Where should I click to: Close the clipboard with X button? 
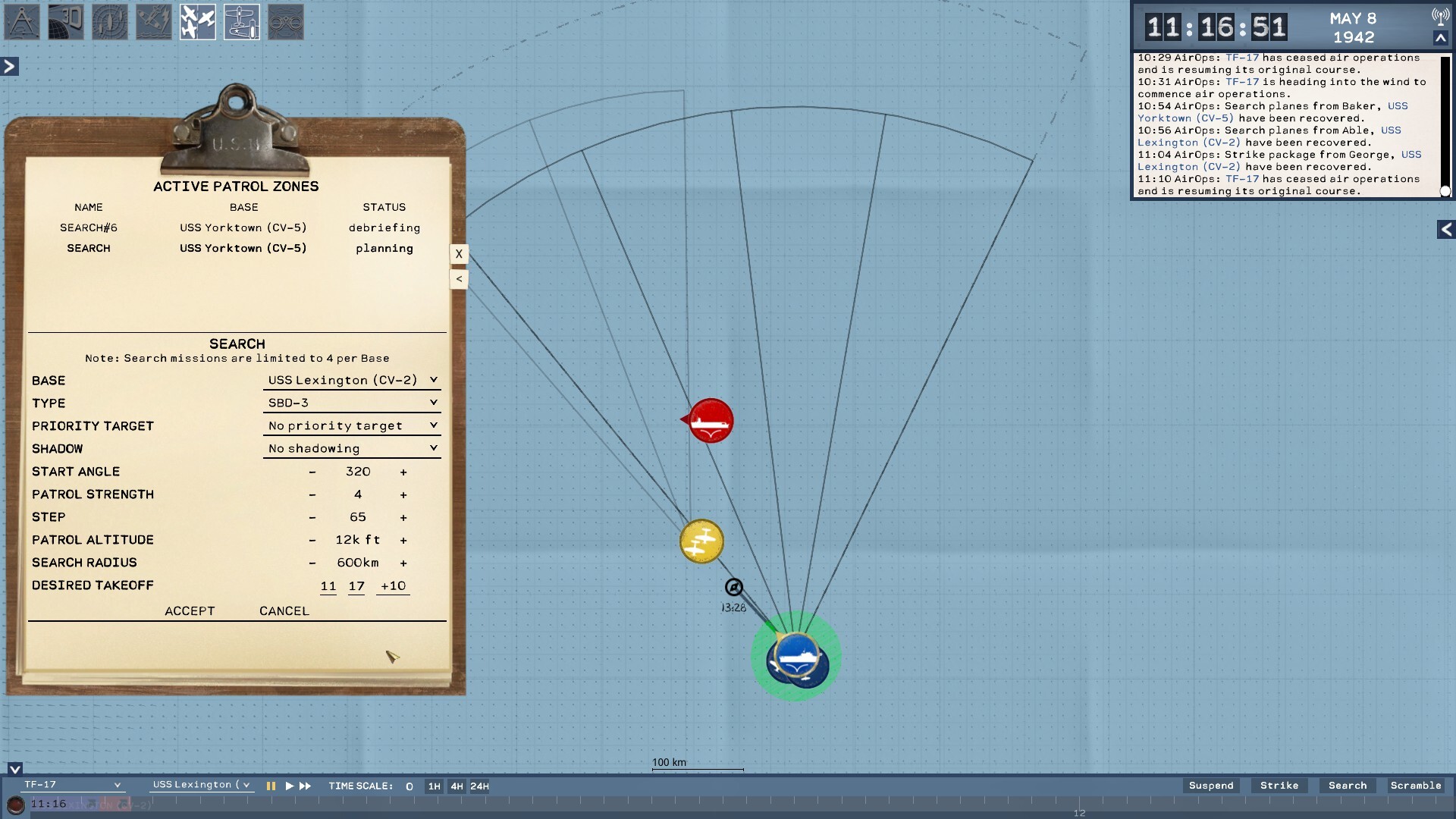(459, 254)
